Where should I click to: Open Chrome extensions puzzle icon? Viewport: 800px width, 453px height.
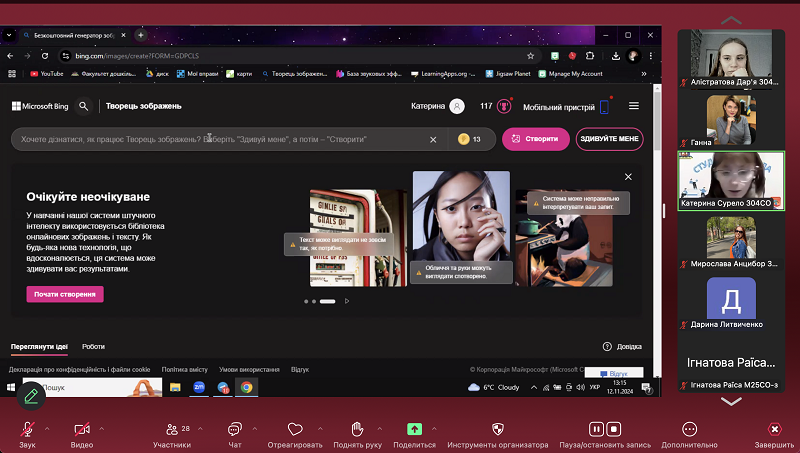click(x=590, y=56)
